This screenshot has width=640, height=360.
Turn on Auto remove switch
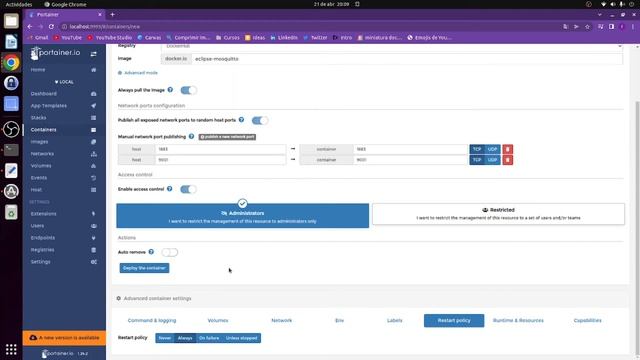coord(169,252)
